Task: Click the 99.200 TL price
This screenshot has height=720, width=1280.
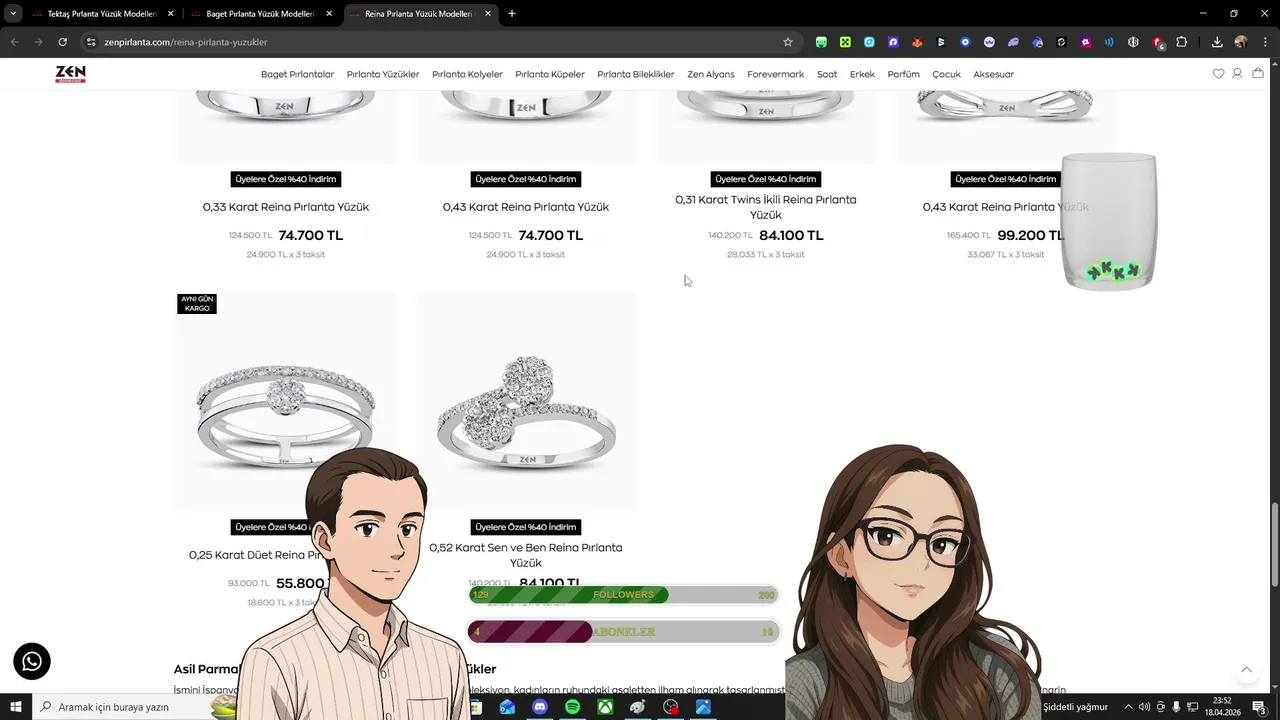Action: click(1029, 235)
